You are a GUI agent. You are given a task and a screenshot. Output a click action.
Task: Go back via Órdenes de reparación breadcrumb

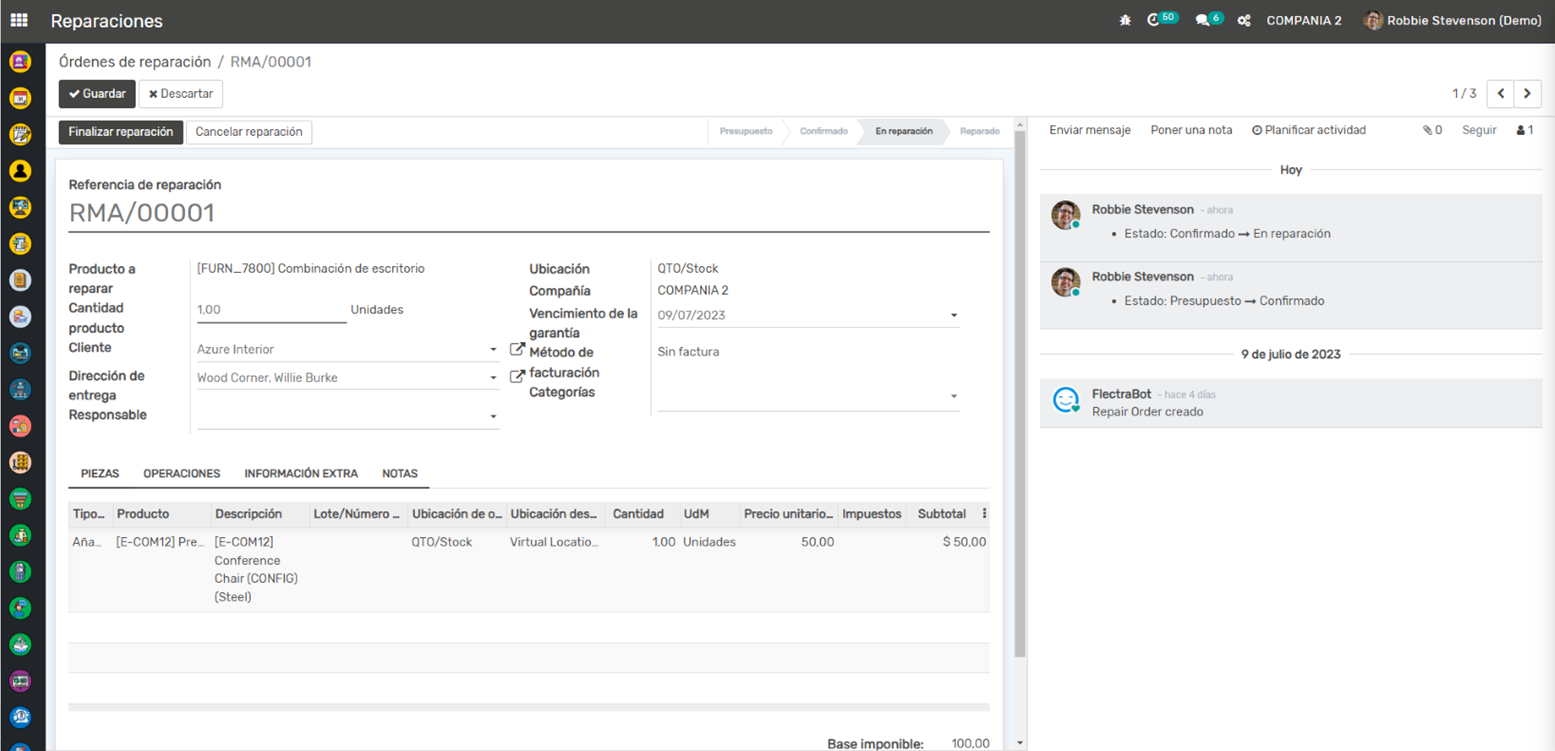[135, 61]
